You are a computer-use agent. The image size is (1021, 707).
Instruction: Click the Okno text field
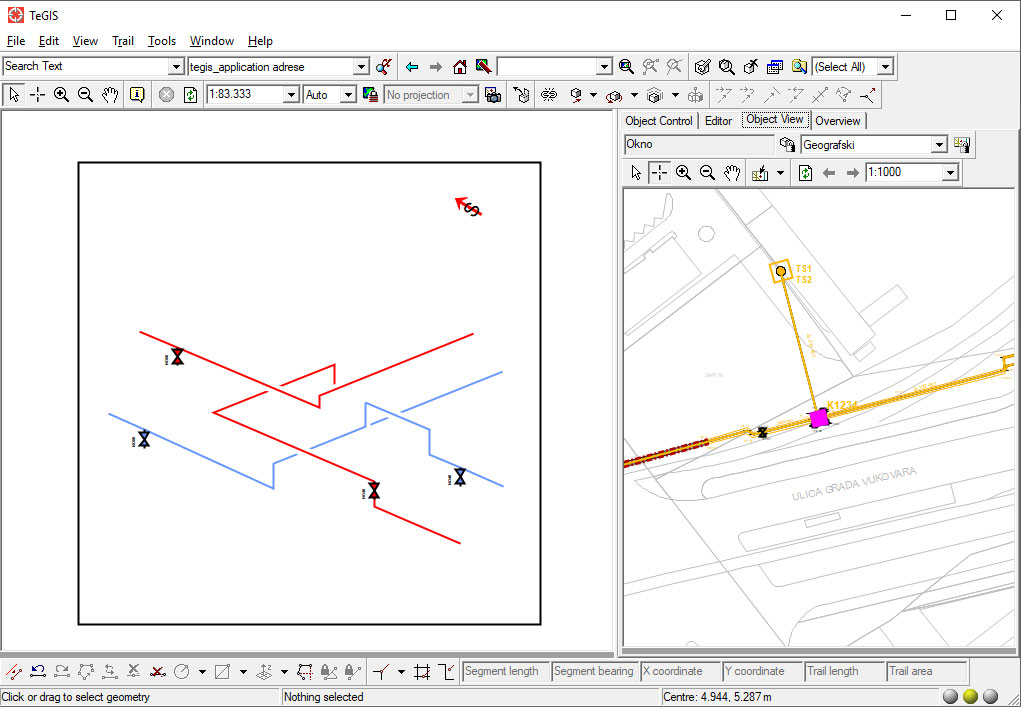pos(698,145)
